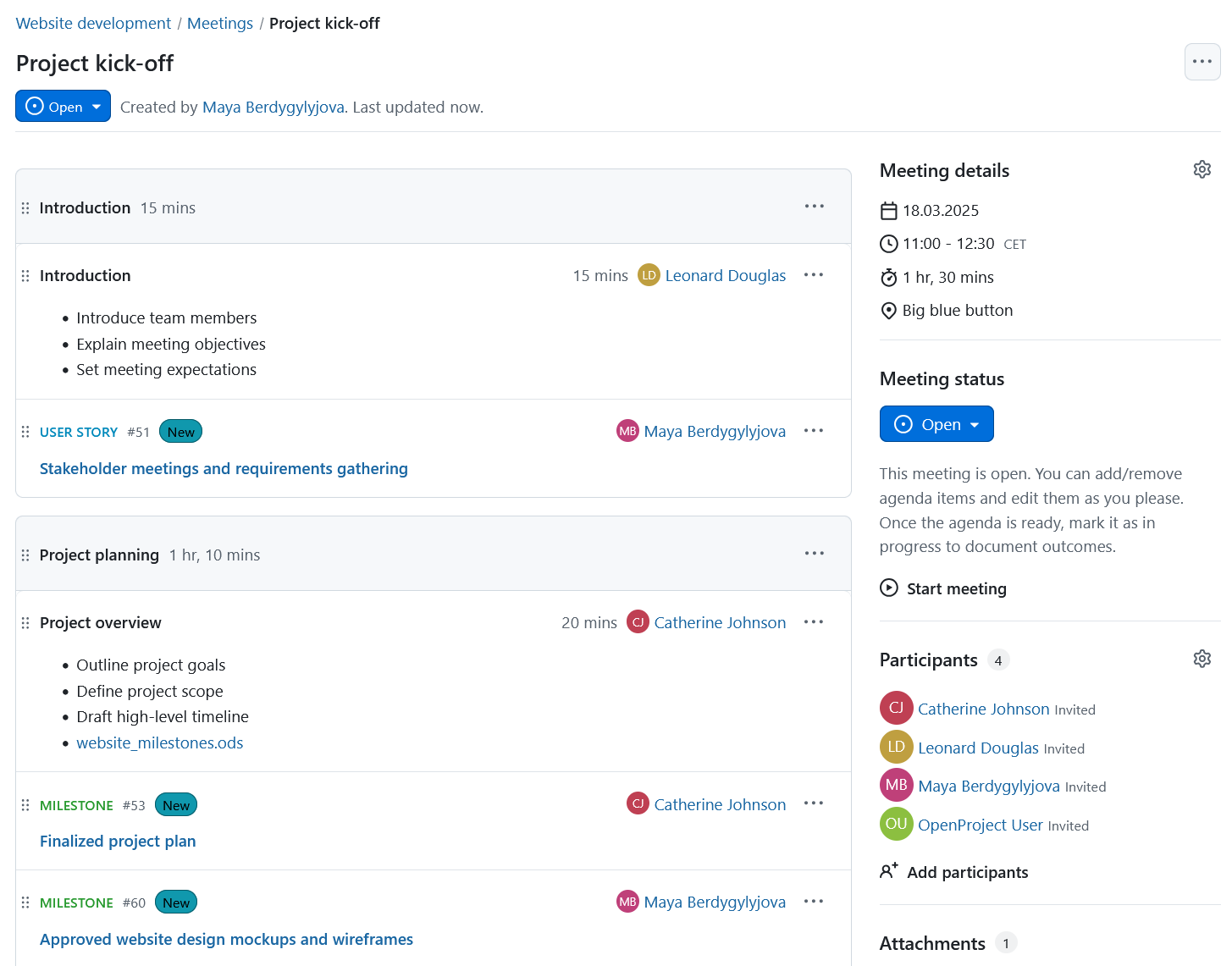The width and height of the screenshot is (1232, 966).
Task: Open the Participants settings gear
Action: click(1202, 659)
